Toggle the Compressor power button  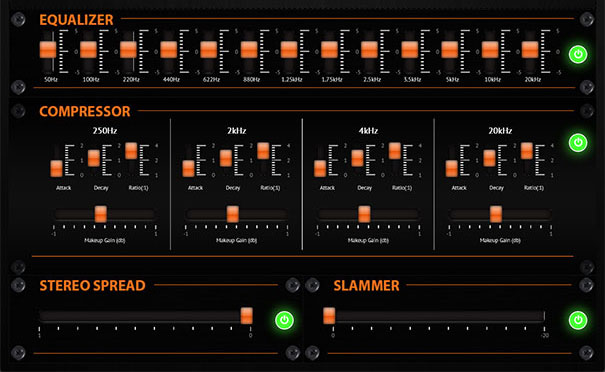pos(578,142)
